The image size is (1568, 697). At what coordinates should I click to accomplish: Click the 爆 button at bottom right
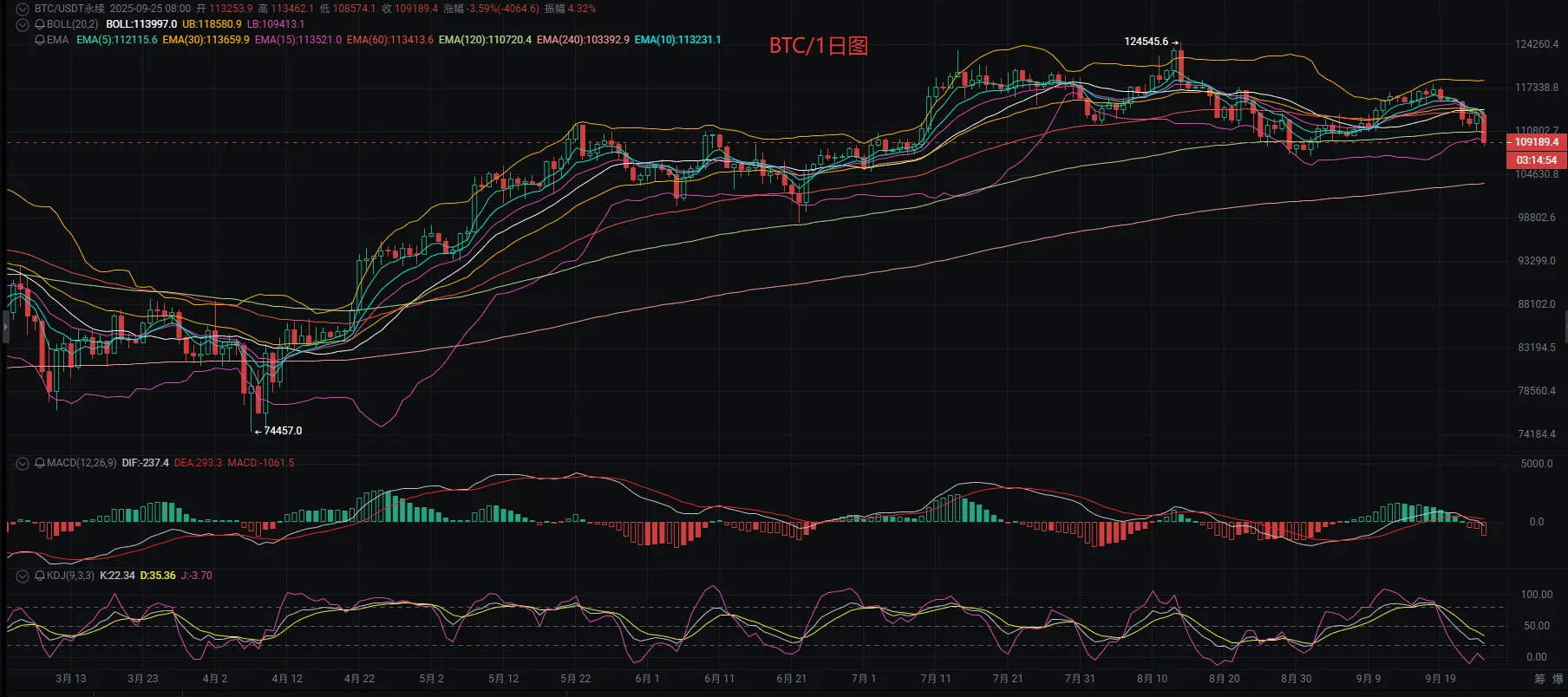click(1558, 679)
